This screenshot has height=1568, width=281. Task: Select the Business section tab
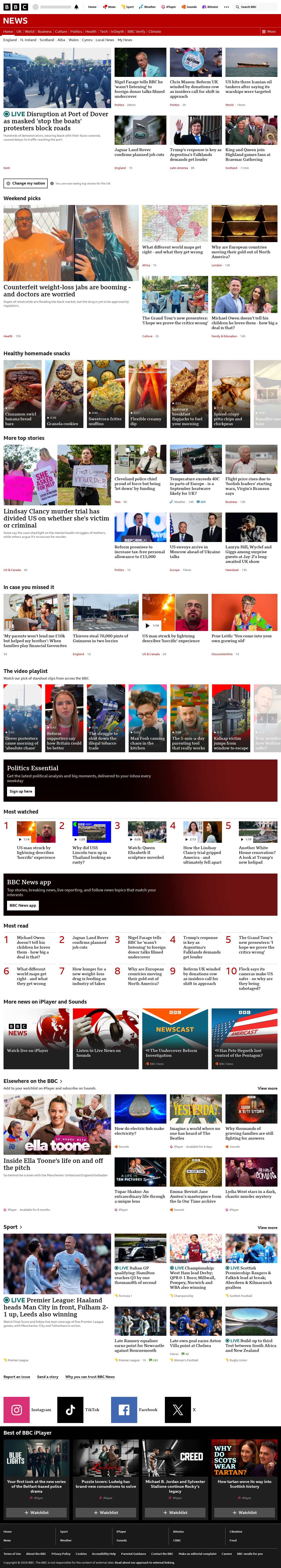click(44, 32)
